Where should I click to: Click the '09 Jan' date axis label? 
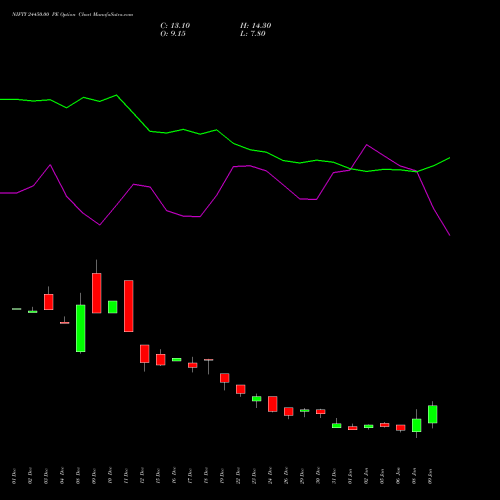click(430, 476)
